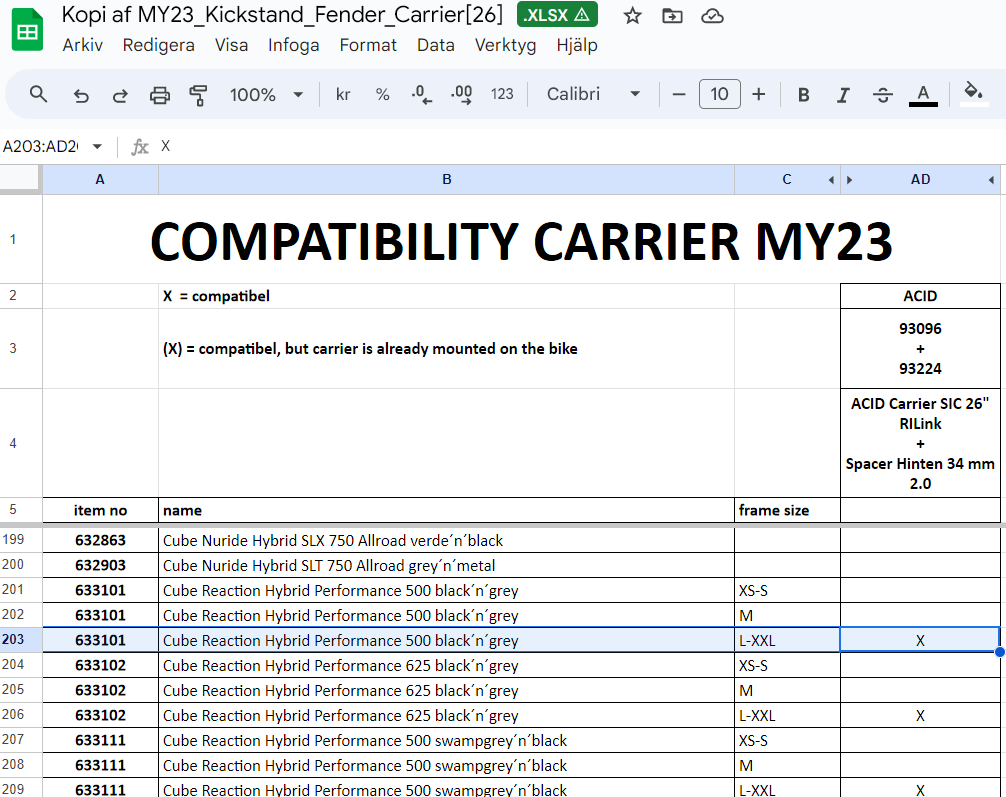Open the Infoga menu
This screenshot has height=797, width=1006.
pyautogui.click(x=293, y=45)
